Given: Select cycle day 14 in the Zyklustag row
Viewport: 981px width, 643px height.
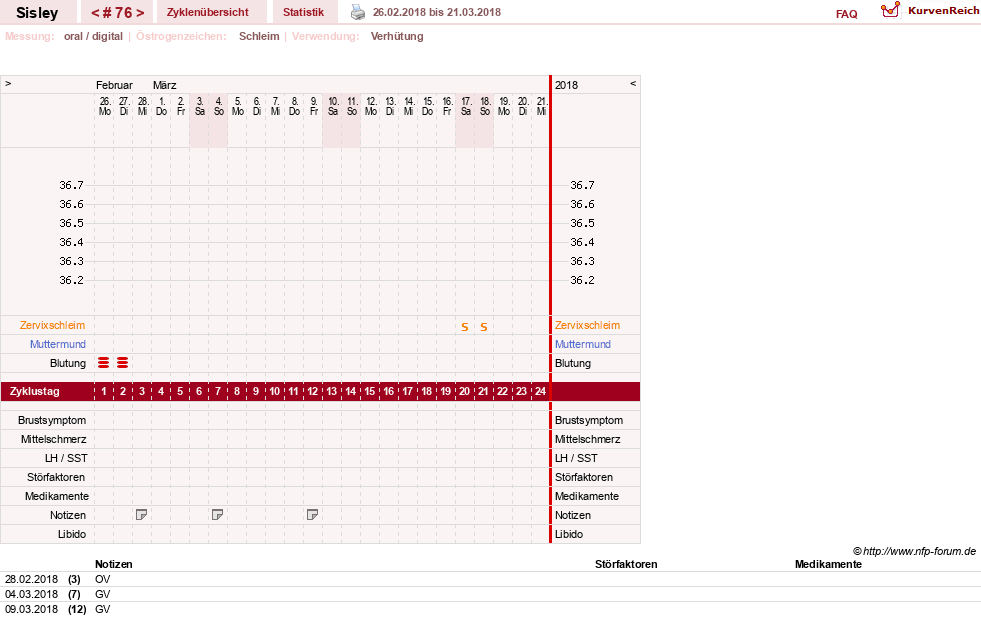Looking at the screenshot, I should (350, 392).
